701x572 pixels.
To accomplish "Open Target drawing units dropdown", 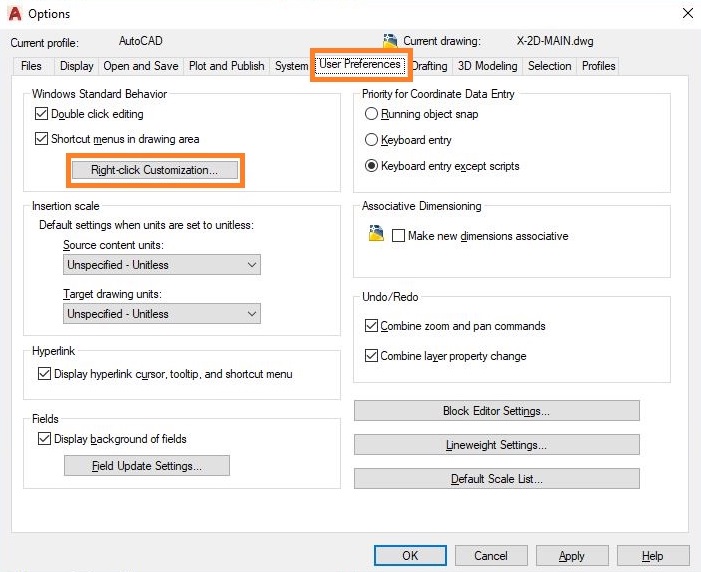I will coord(162,314).
